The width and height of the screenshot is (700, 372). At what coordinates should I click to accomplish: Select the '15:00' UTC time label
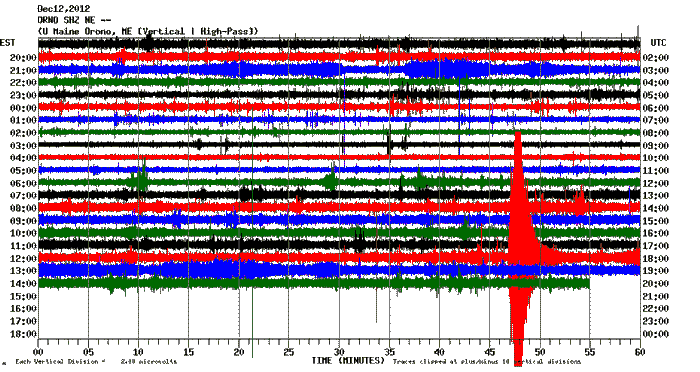click(x=655, y=221)
